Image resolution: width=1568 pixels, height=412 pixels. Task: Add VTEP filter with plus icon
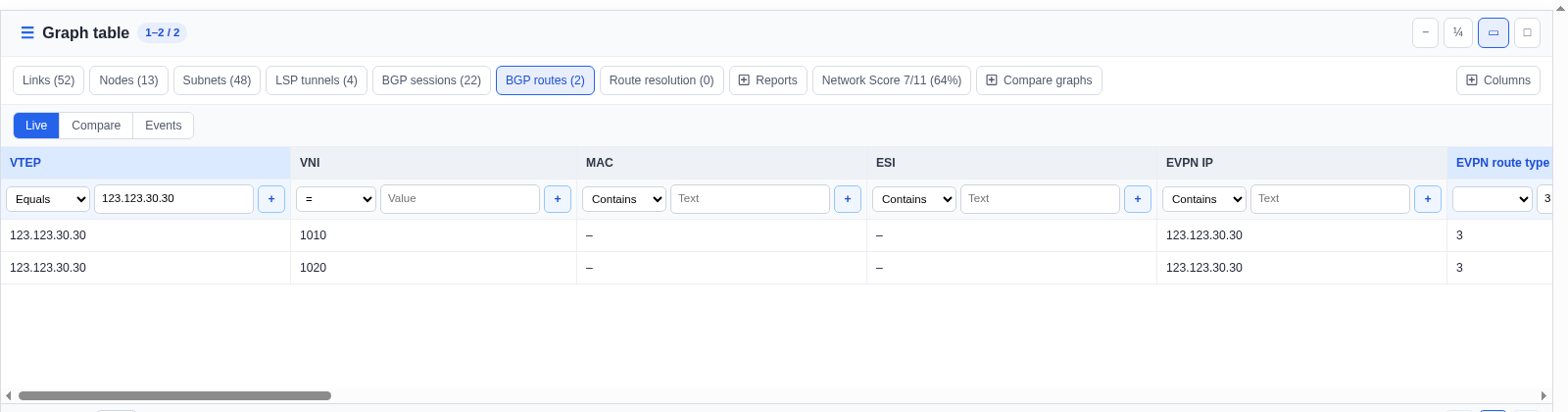click(x=271, y=199)
